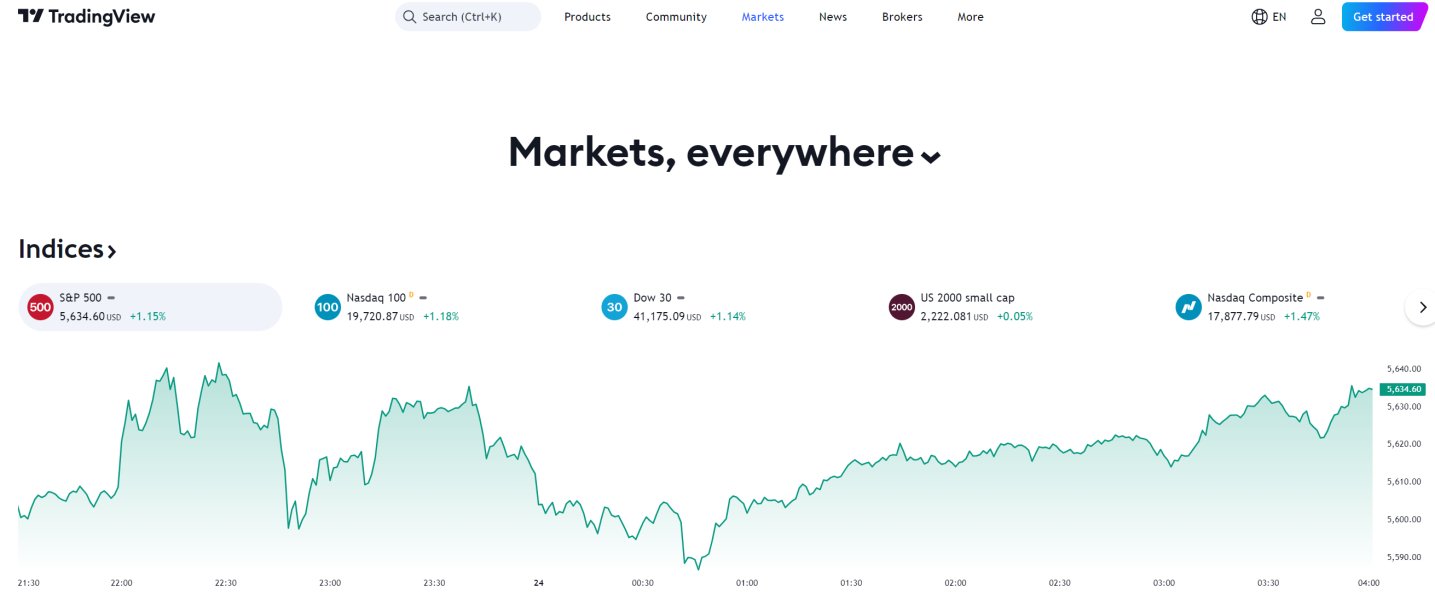Viewport: 1435px width, 600px height.
Task: Open the More menu
Action: point(970,17)
